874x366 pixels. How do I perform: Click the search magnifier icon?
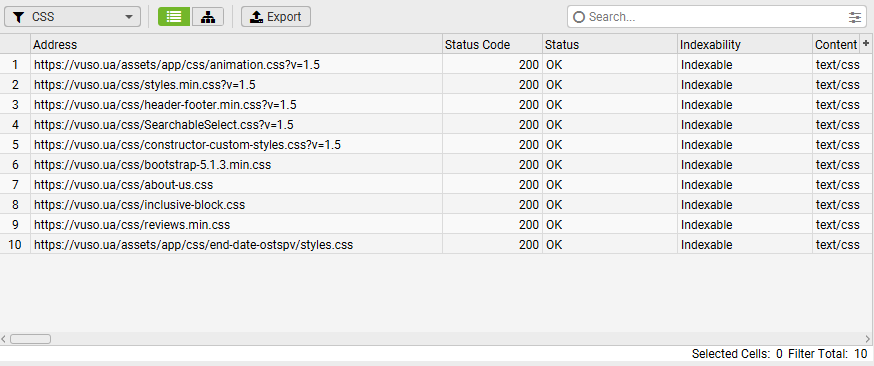coord(579,17)
